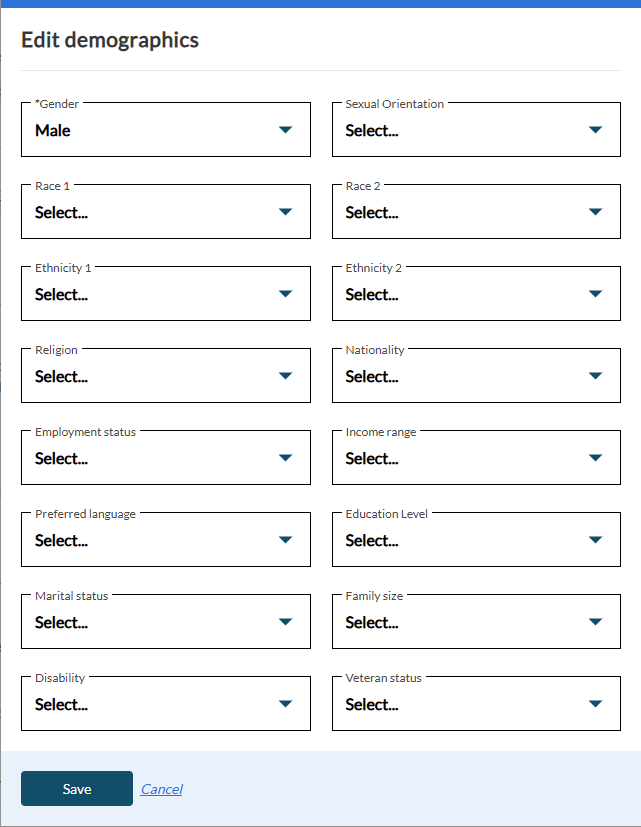The width and height of the screenshot is (641, 827).
Task: Click the Employment status dropdown arrow
Action: (285, 458)
